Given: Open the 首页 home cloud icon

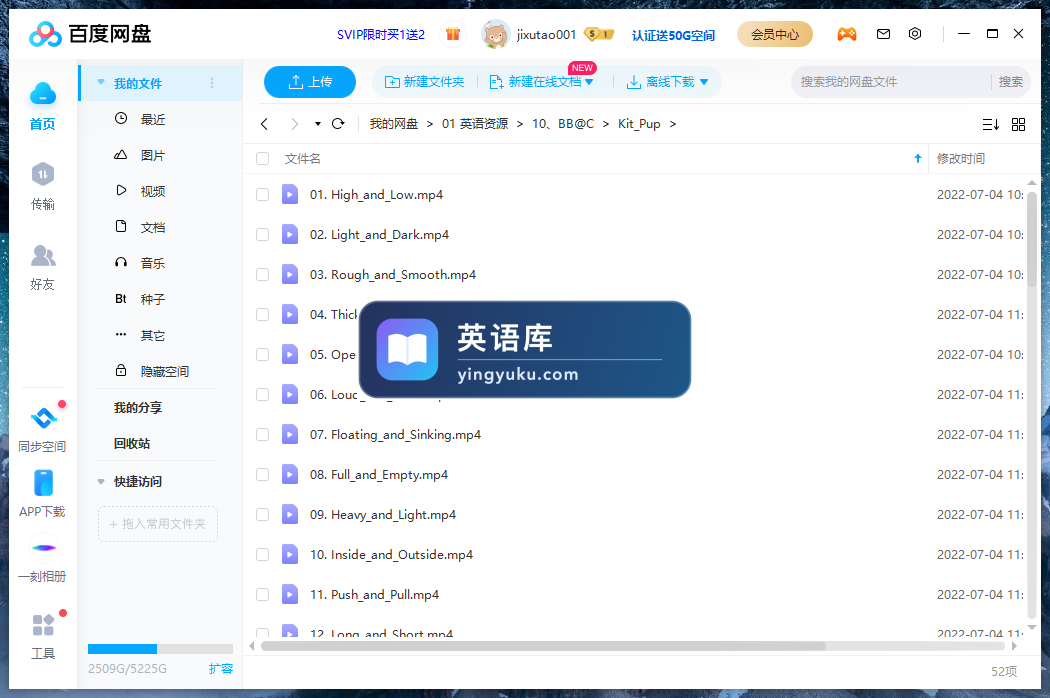Looking at the screenshot, I should [x=42, y=94].
